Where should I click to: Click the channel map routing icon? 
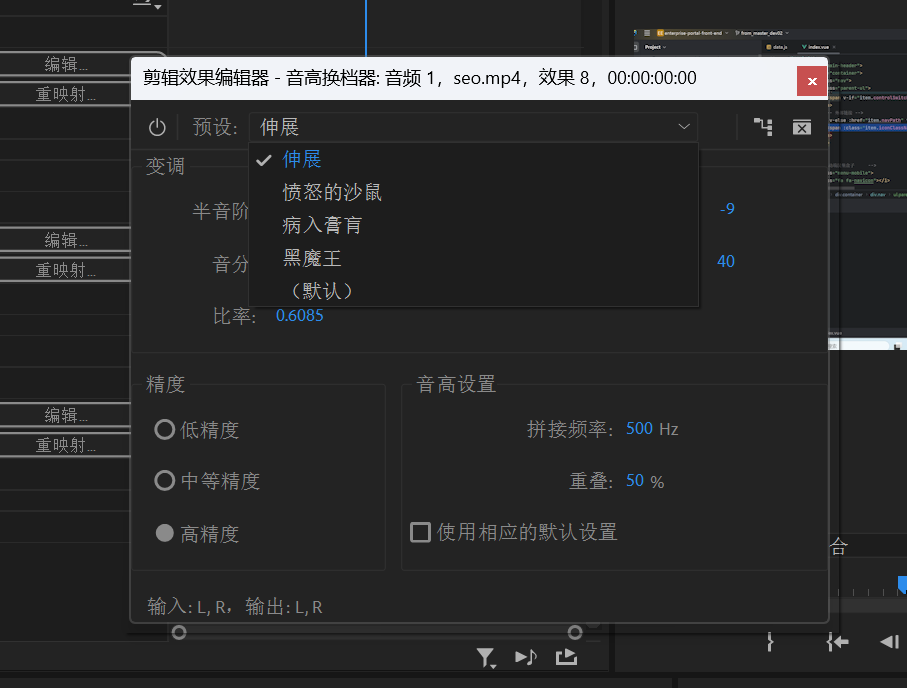[x=764, y=127]
